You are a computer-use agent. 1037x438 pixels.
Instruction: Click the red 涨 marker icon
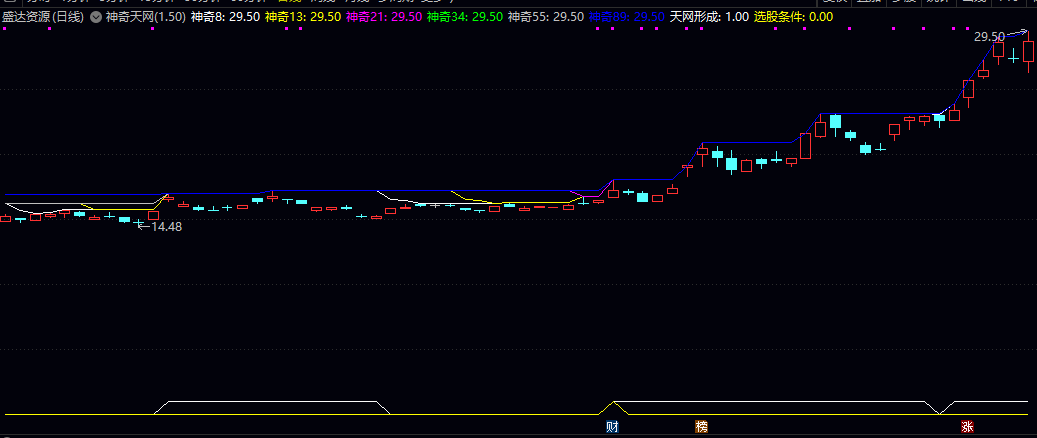click(967, 427)
